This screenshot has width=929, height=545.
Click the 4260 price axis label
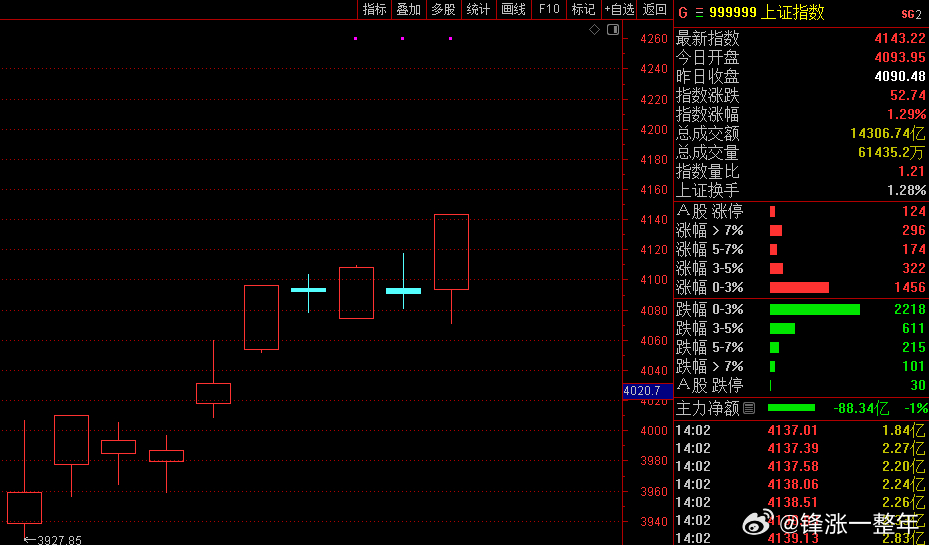pos(654,39)
